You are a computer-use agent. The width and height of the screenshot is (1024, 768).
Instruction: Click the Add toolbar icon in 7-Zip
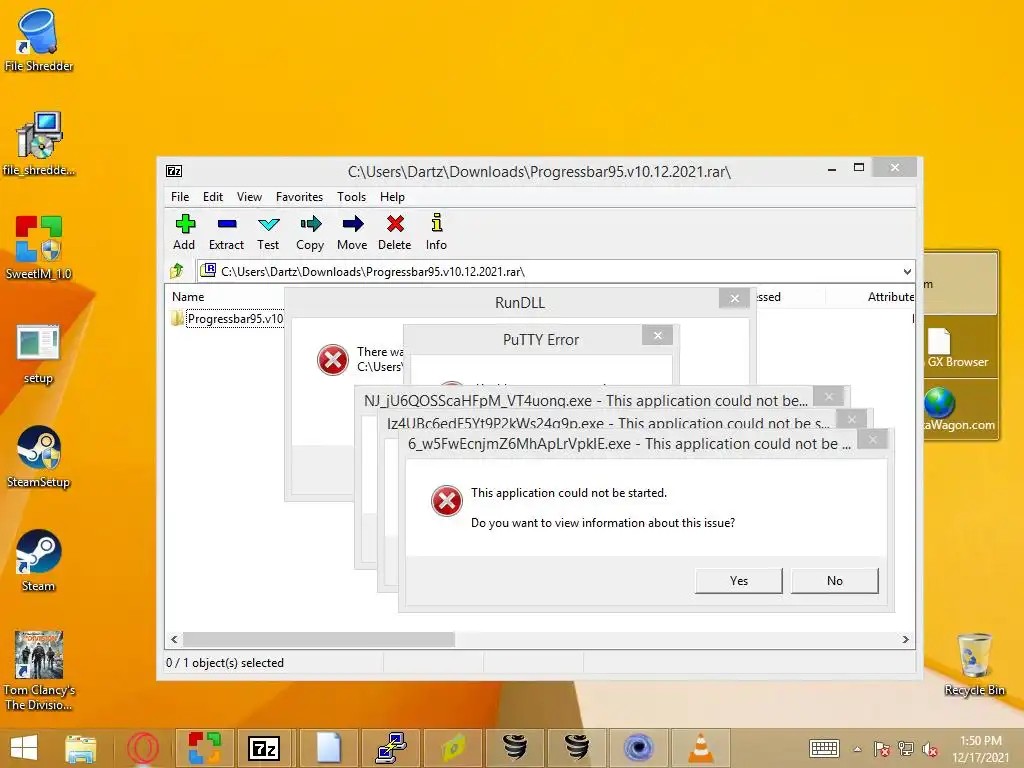[x=184, y=232]
